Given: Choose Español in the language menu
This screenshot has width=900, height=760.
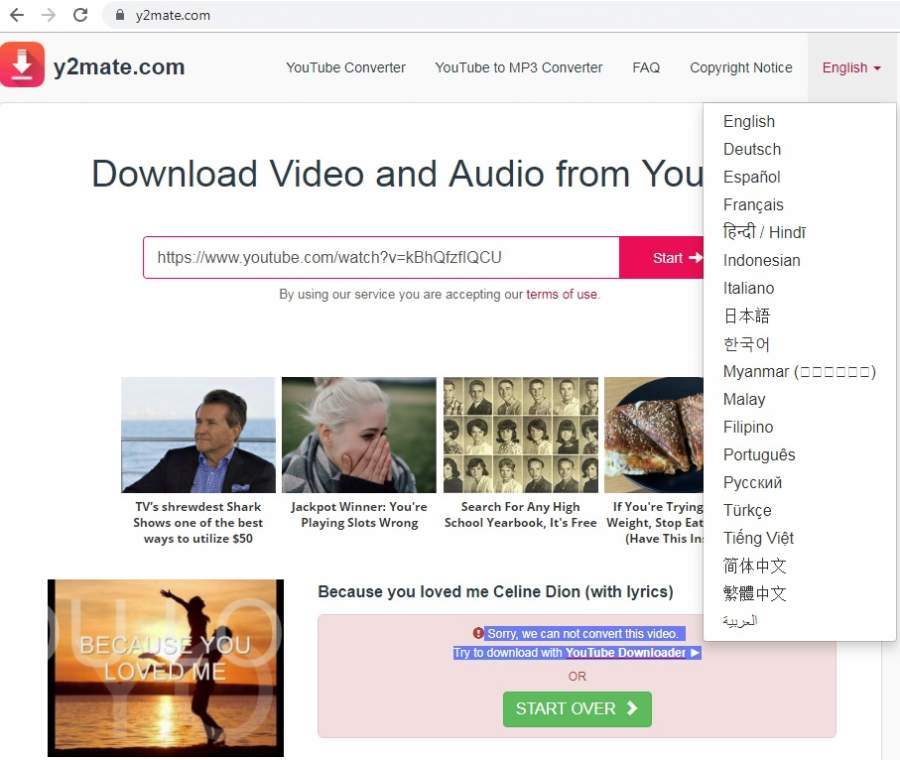Looking at the screenshot, I should tap(752, 177).
